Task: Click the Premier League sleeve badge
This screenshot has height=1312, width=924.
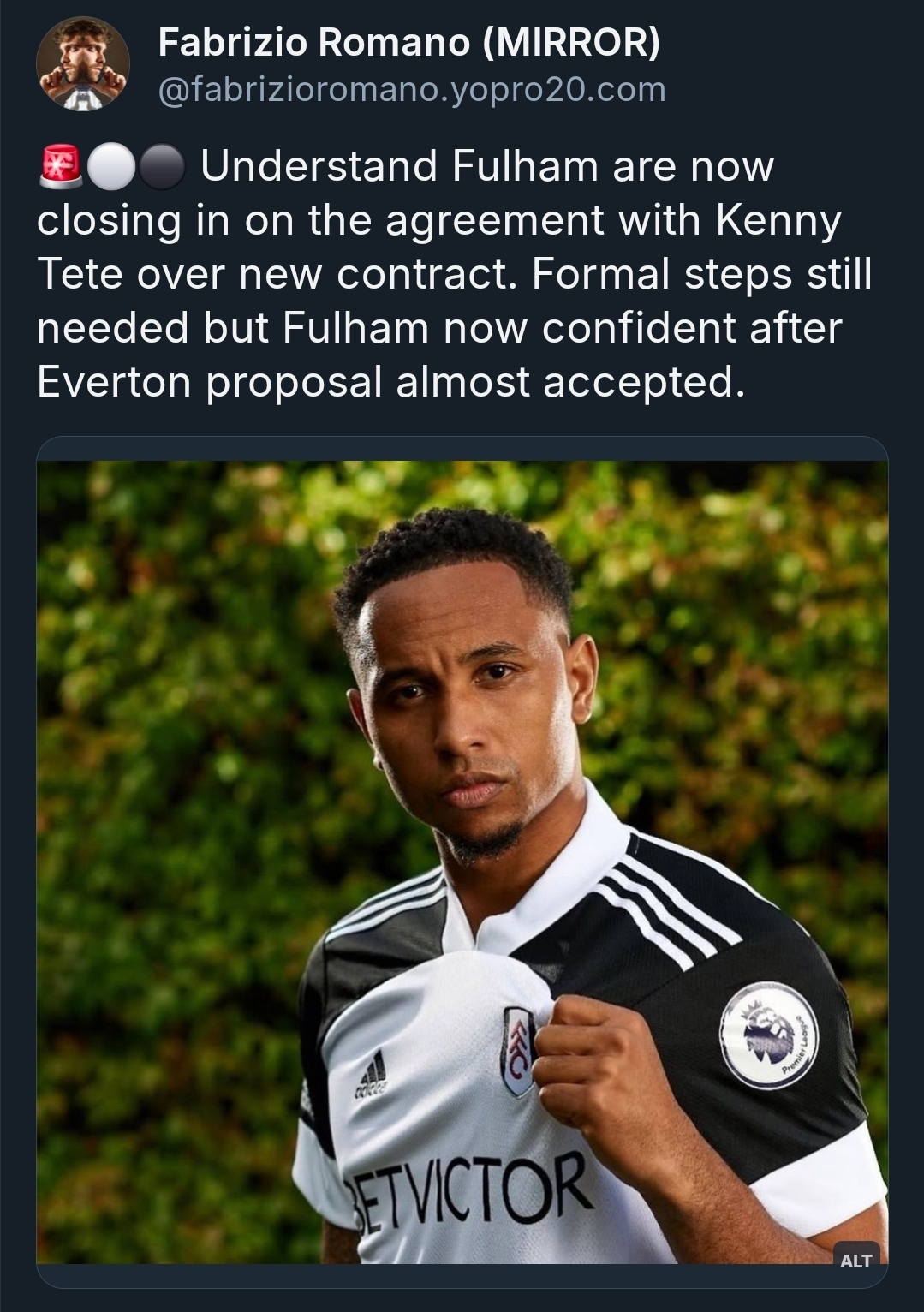Action: pos(768,1035)
